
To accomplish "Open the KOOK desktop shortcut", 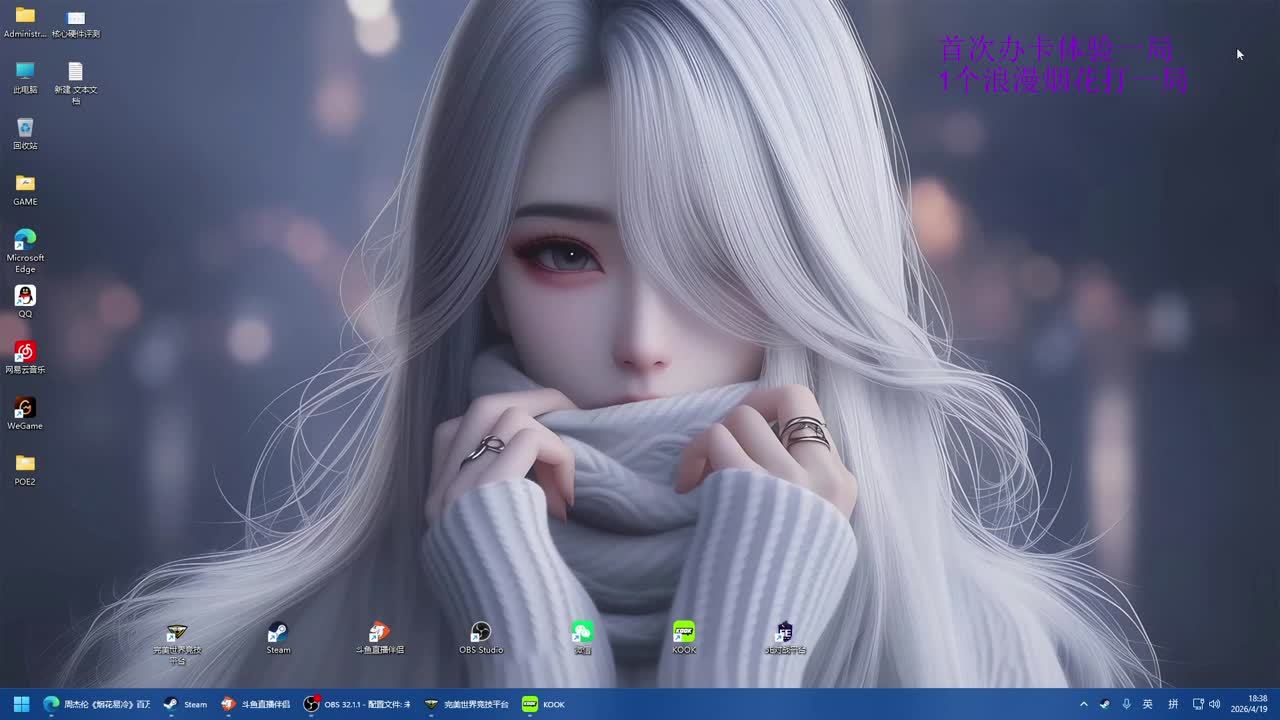I will [x=684, y=634].
